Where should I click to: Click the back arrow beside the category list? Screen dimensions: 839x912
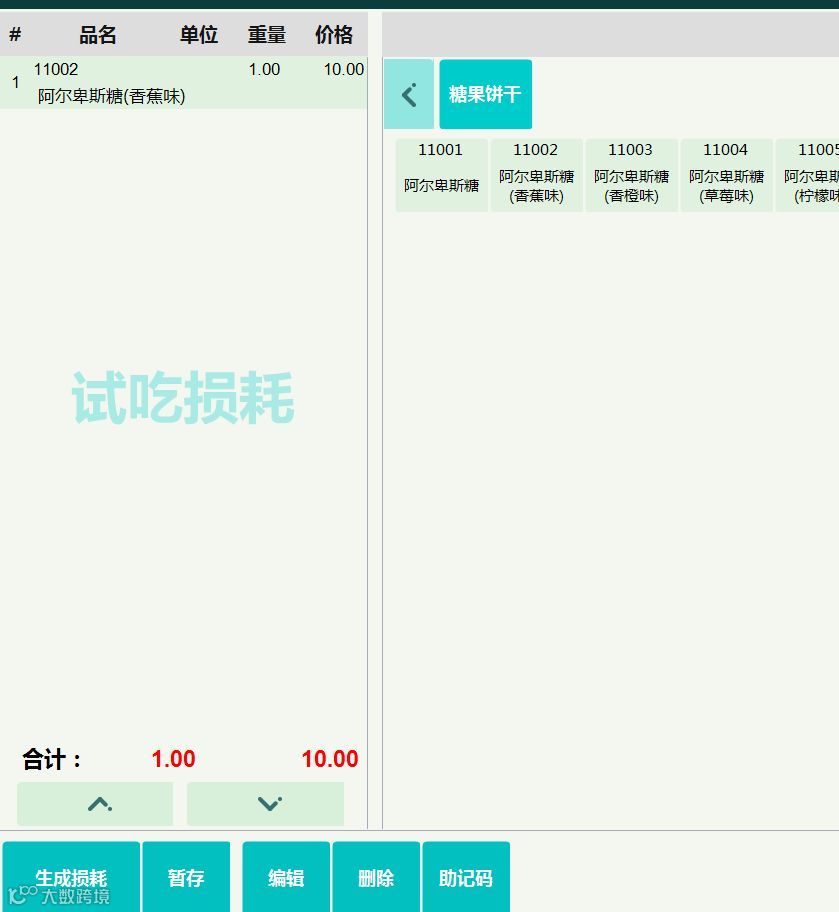[408, 94]
